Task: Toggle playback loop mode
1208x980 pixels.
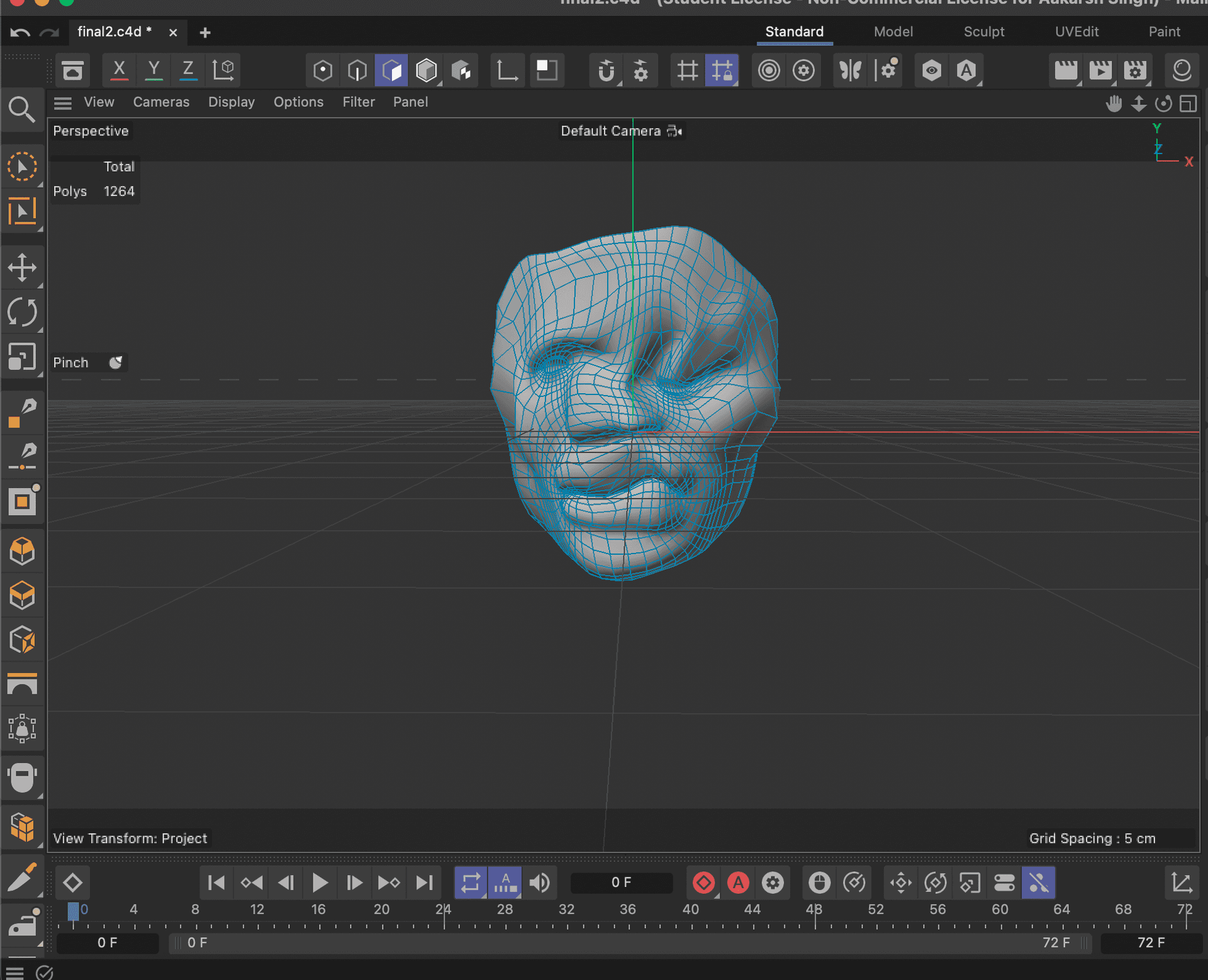Action: click(x=471, y=883)
